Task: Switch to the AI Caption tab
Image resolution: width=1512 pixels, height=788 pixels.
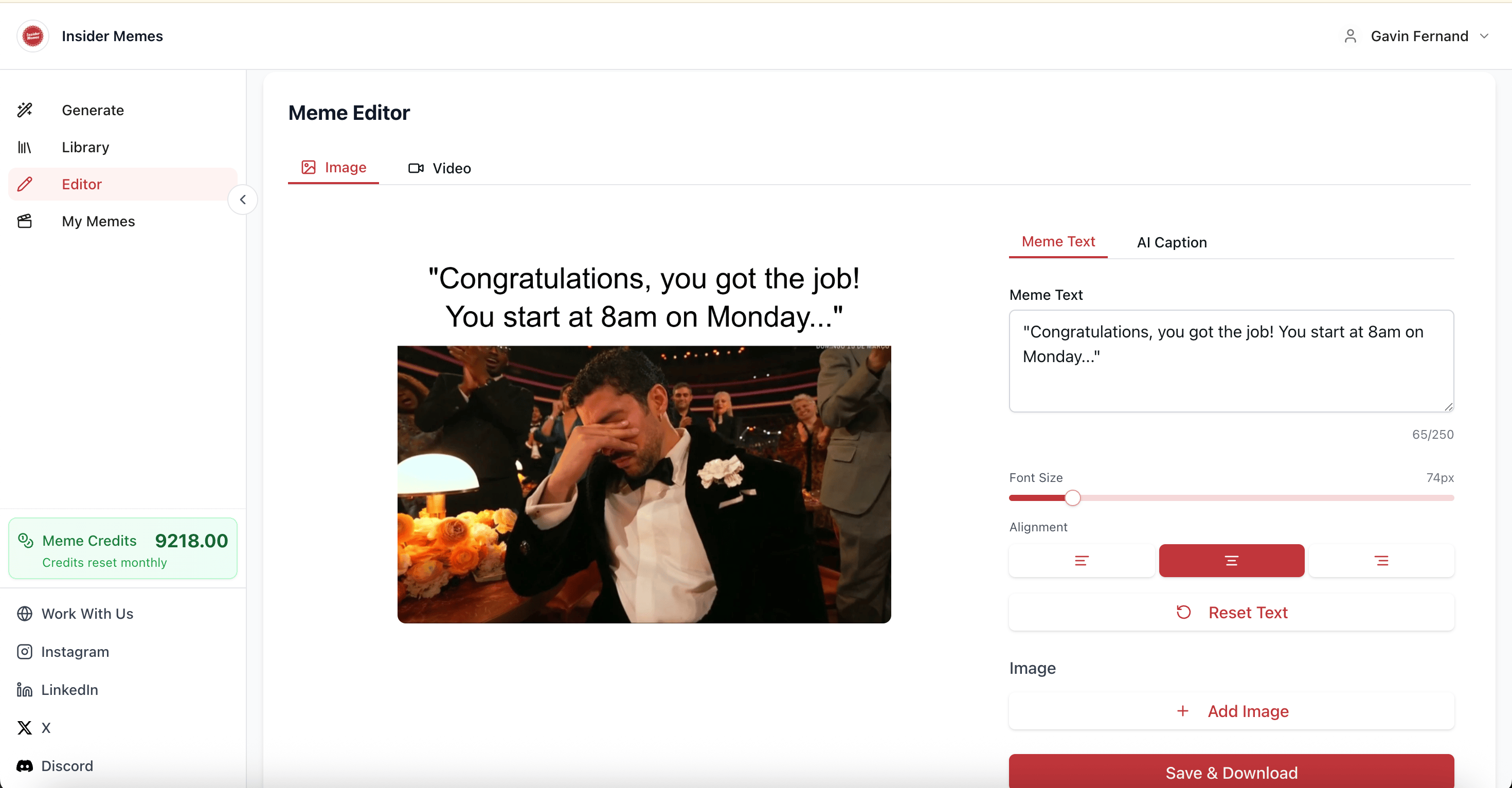Action: 1172,242
